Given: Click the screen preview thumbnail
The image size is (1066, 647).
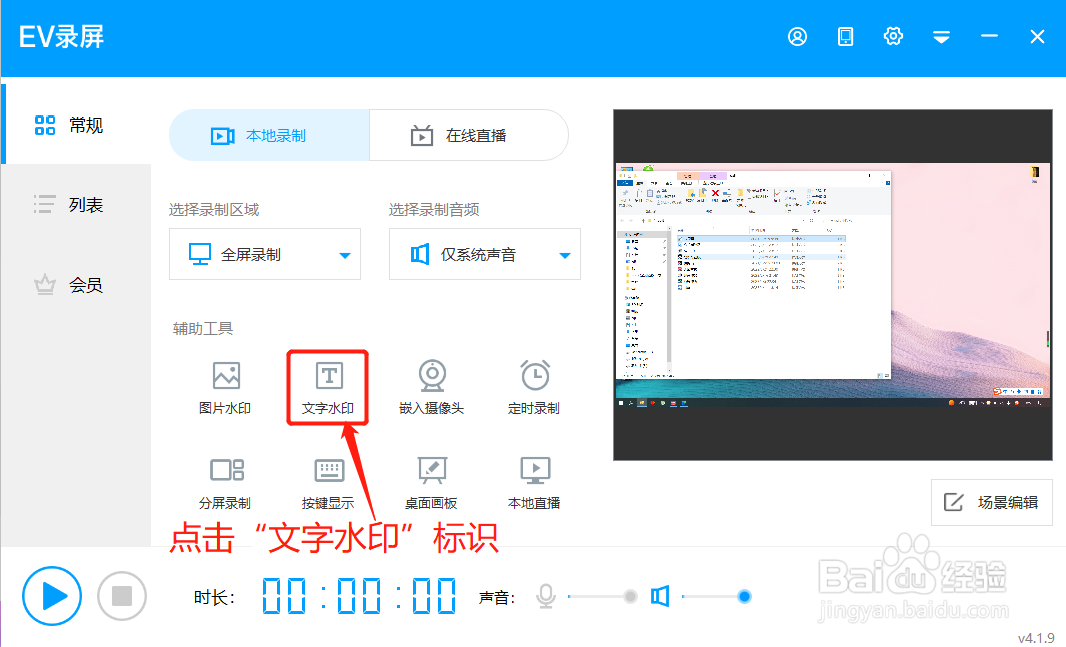Looking at the screenshot, I should pyautogui.click(x=833, y=285).
